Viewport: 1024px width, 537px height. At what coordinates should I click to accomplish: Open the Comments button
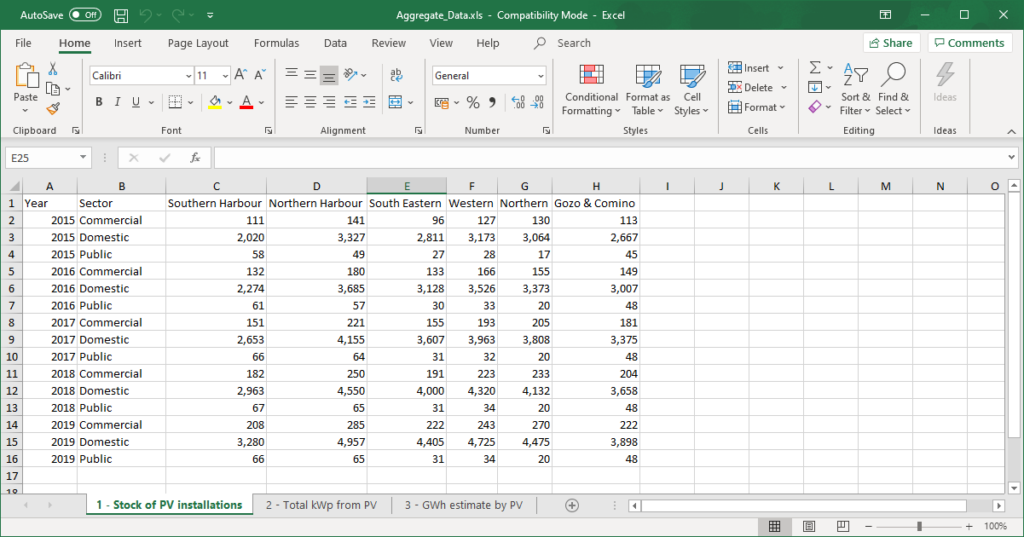click(x=969, y=43)
